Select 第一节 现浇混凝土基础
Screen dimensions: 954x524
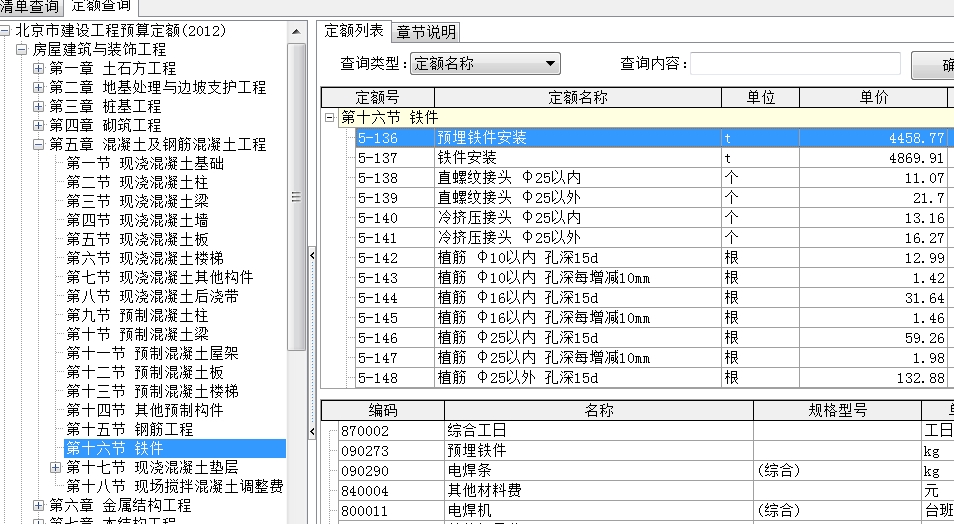coord(145,163)
